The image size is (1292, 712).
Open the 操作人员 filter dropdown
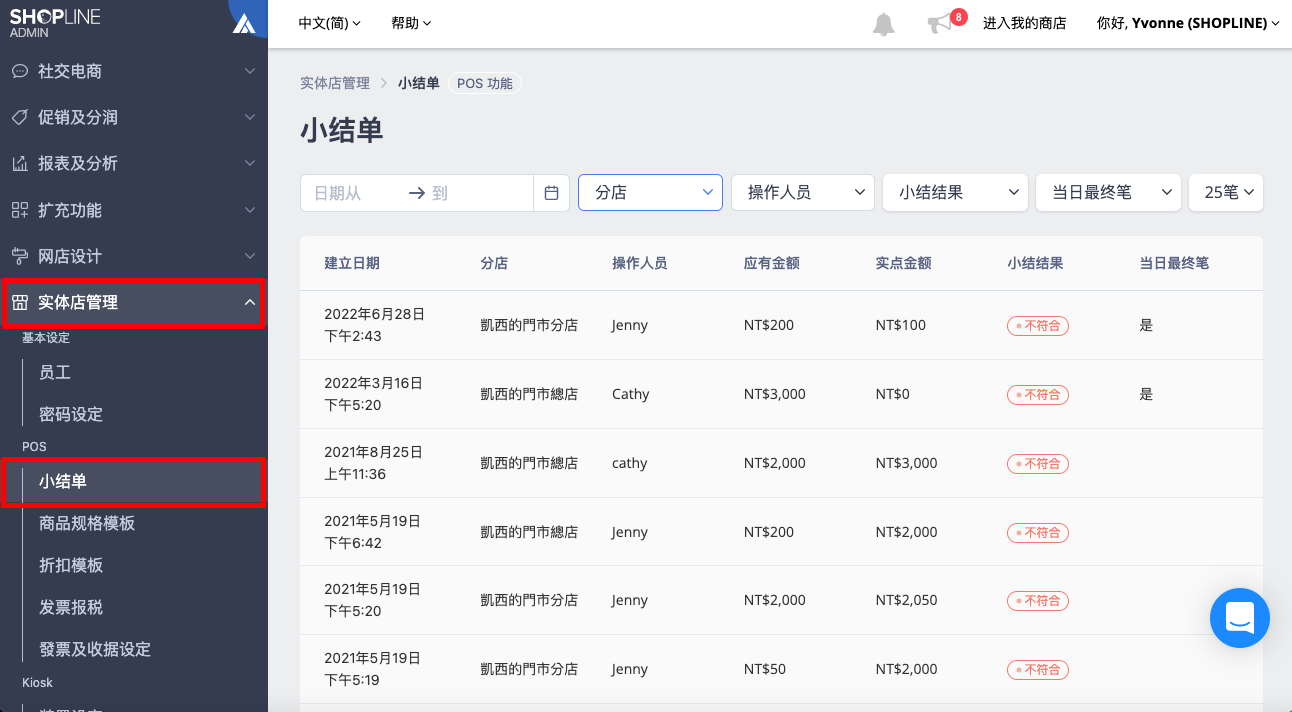click(803, 193)
